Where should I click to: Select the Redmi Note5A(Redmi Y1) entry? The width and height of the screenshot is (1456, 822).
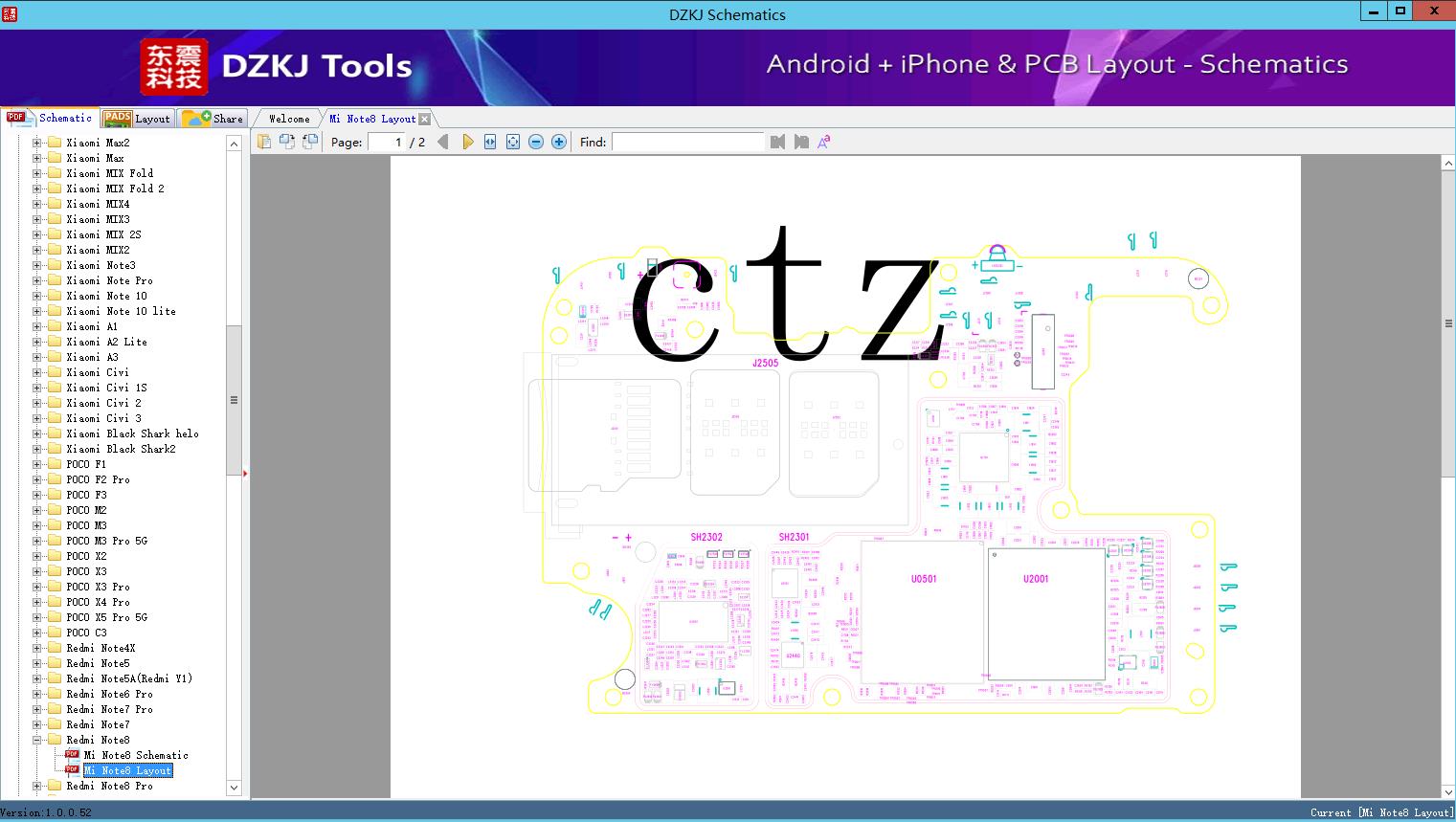(x=129, y=678)
